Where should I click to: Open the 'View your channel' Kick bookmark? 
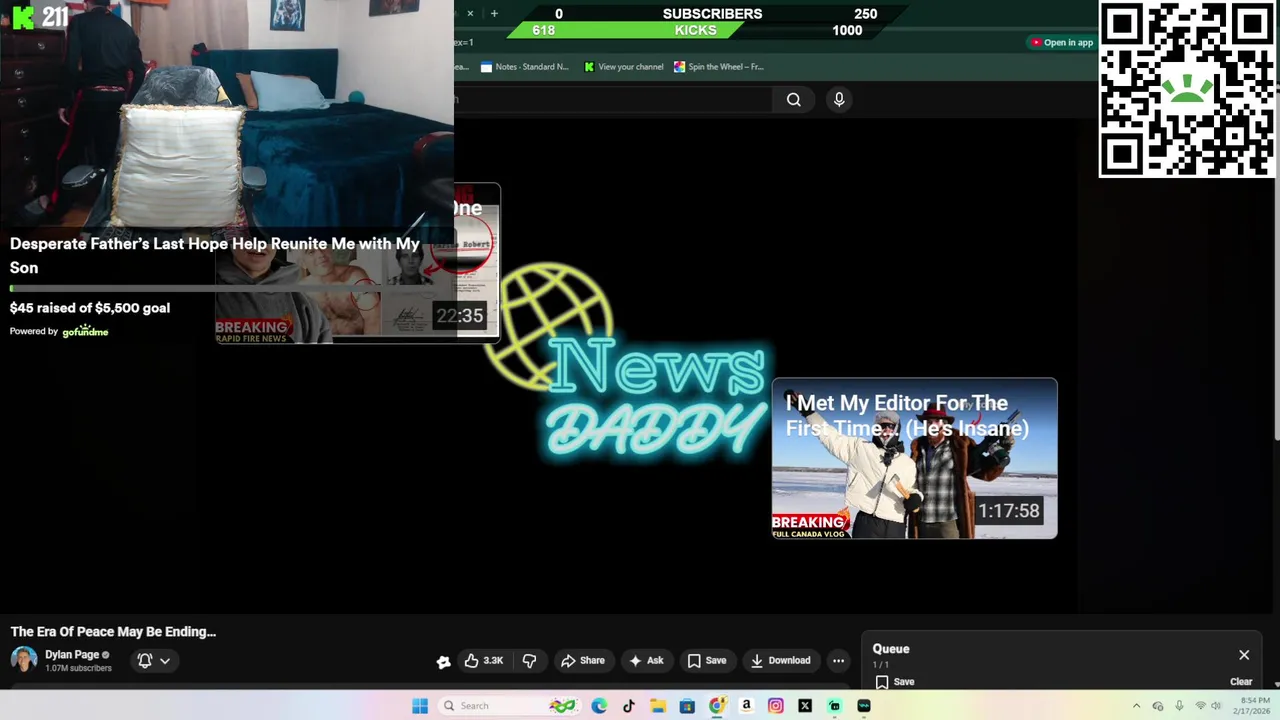tap(624, 67)
